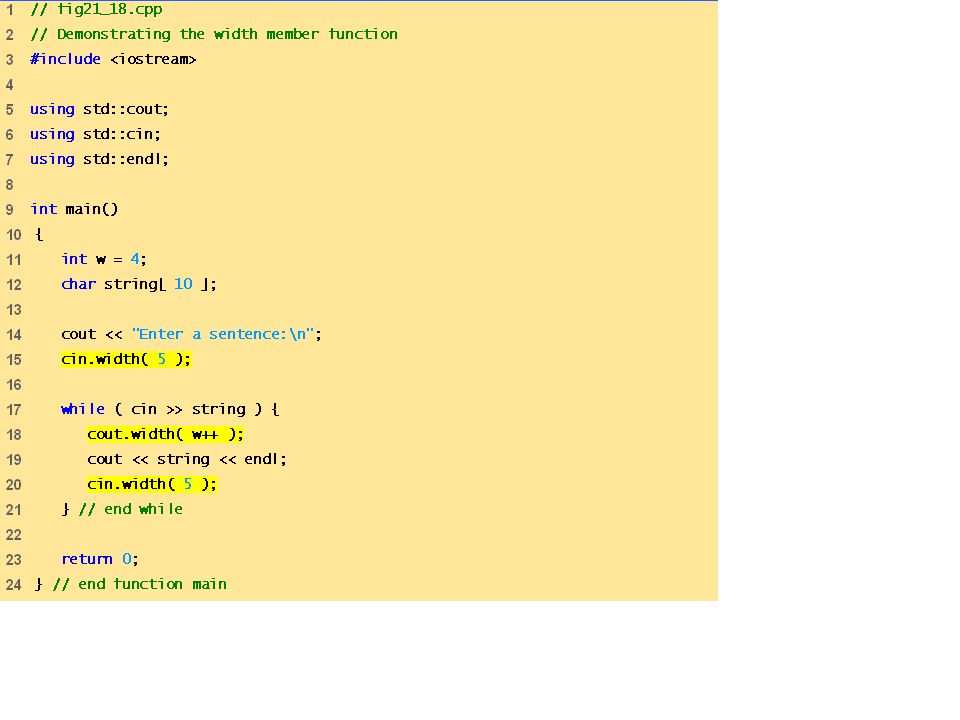Click the string literal "Enter a sentence:\n"
Viewport: 960px width, 720px height.
click(x=223, y=334)
